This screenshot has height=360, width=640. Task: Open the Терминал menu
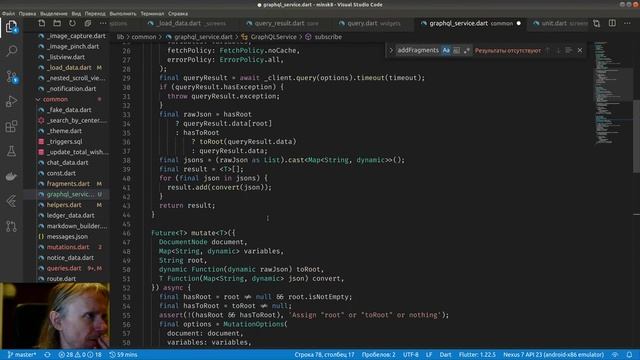point(152,13)
